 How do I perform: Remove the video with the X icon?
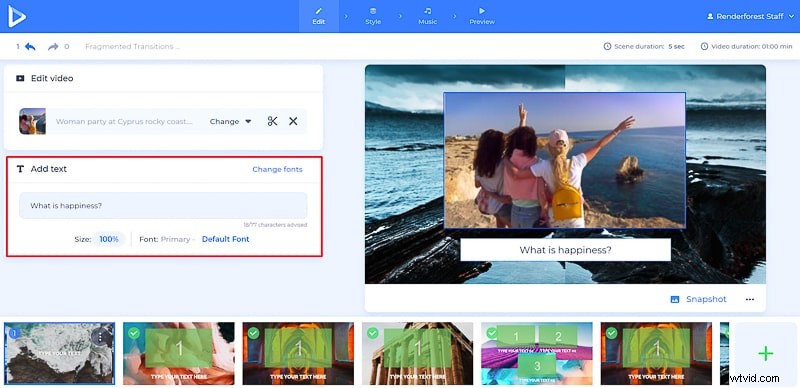(293, 122)
